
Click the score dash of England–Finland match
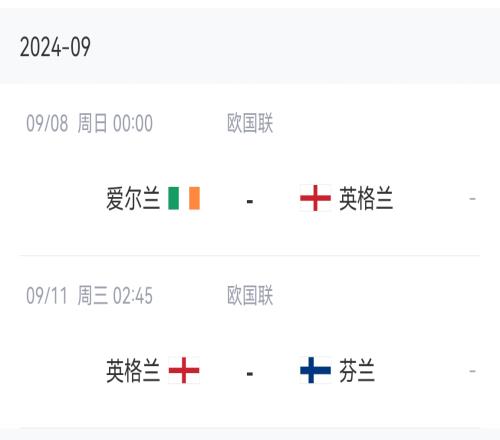(250, 374)
